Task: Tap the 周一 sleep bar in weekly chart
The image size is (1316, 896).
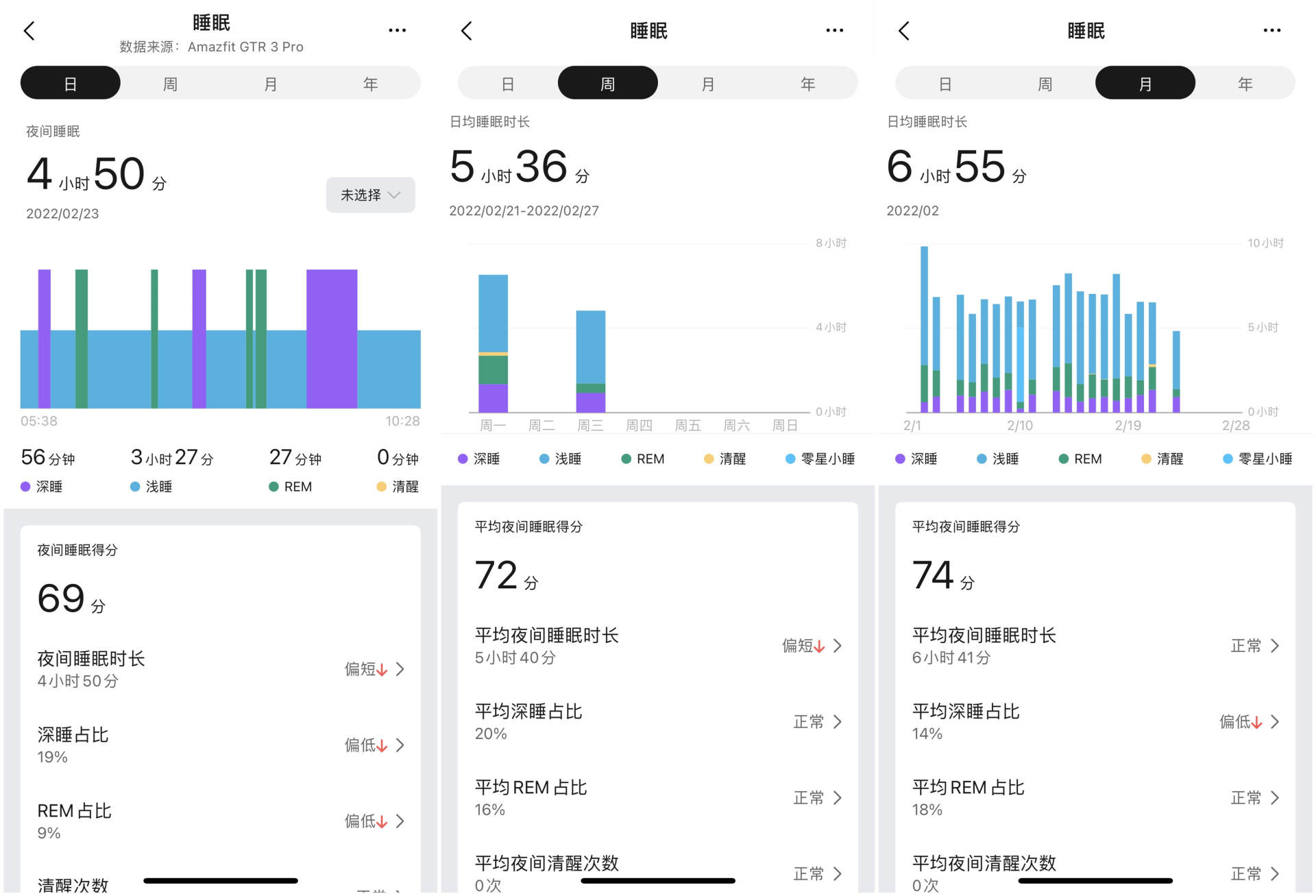Action: (x=493, y=343)
